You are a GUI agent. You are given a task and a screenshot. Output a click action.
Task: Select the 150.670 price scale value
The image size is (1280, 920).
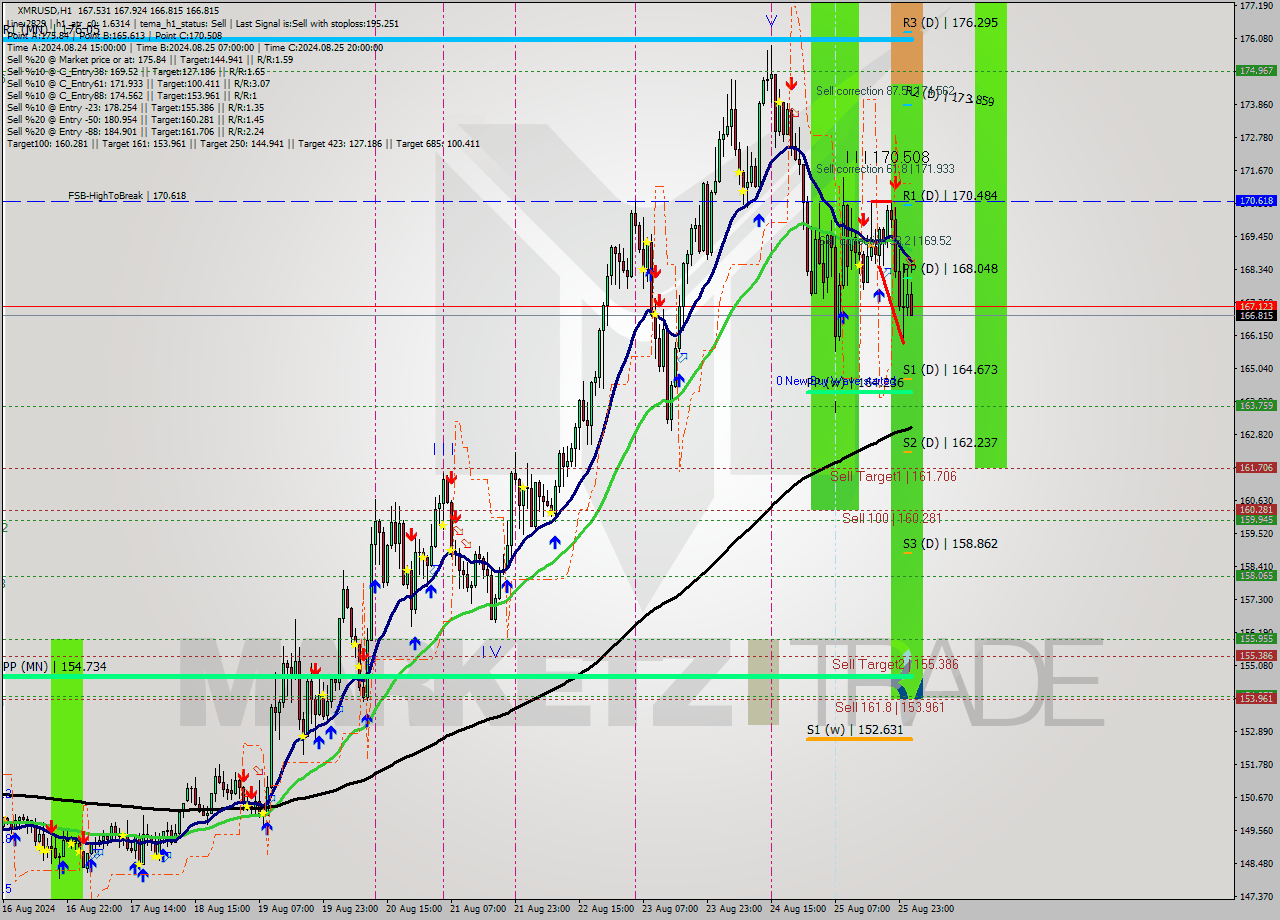1256,798
